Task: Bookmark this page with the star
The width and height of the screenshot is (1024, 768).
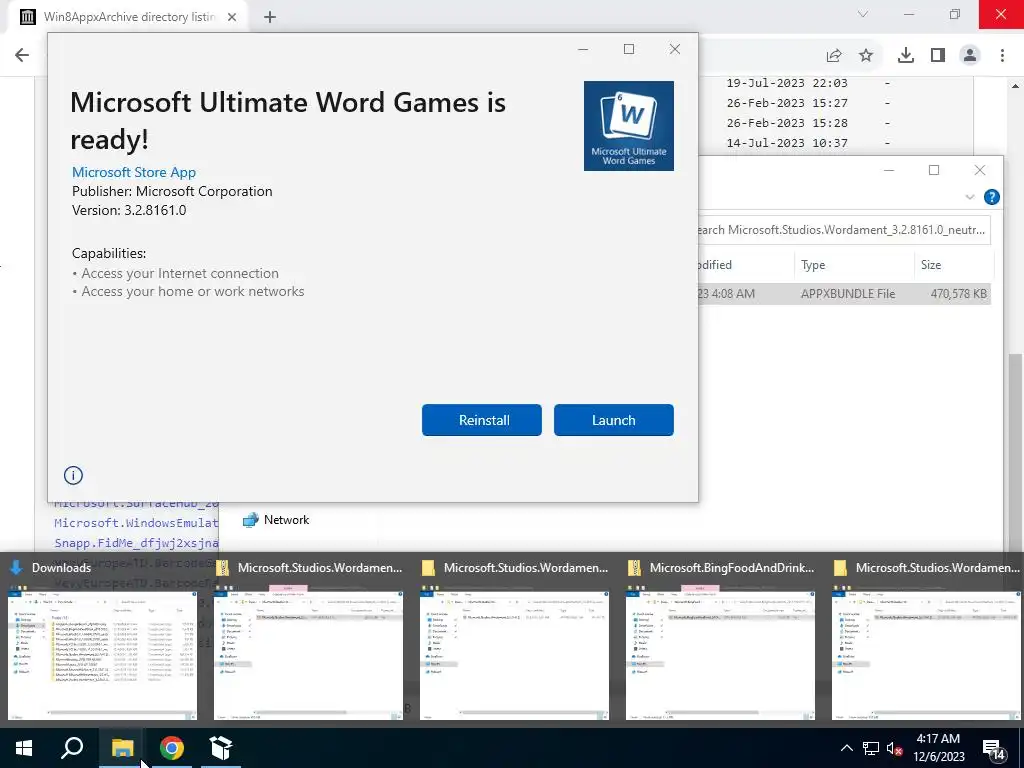Action: 866,56
